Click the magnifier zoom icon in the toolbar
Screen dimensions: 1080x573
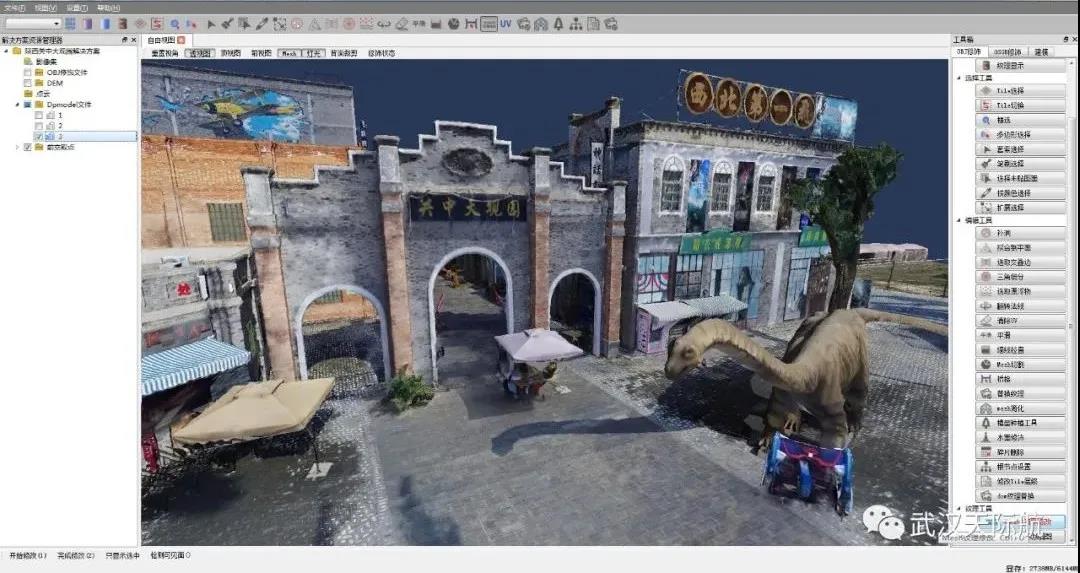pos(175,23)
